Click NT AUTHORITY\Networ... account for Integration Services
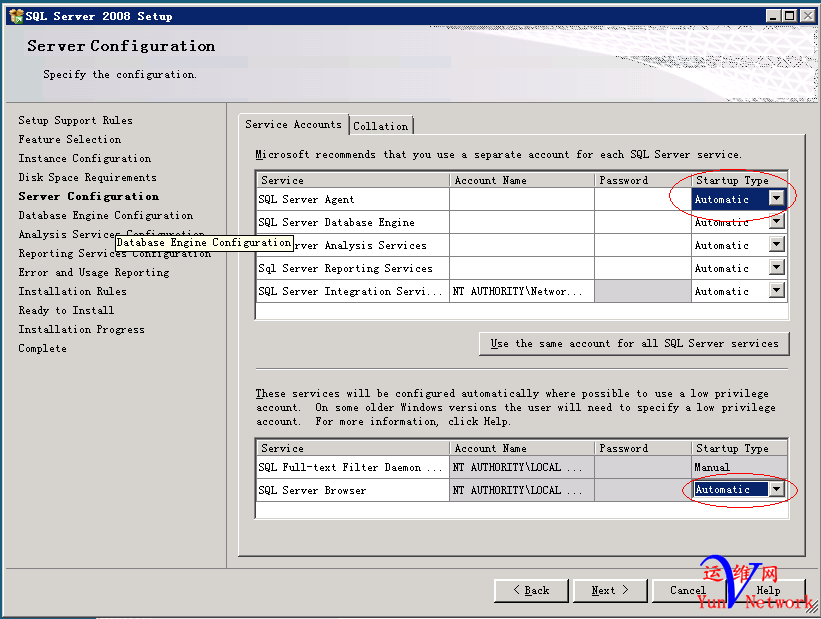Screen dimensions: 821x619 pyautogui.click(x=522, y=291)
